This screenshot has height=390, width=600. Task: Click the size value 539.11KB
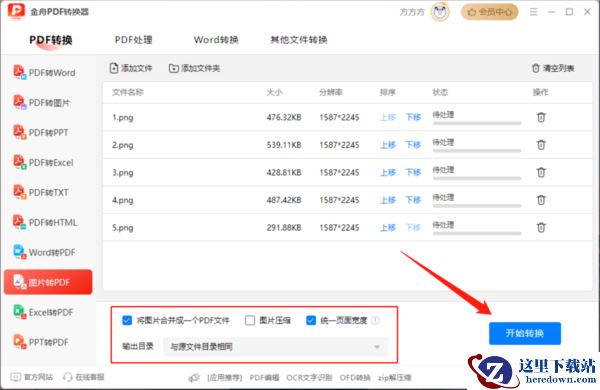point(284,145)
